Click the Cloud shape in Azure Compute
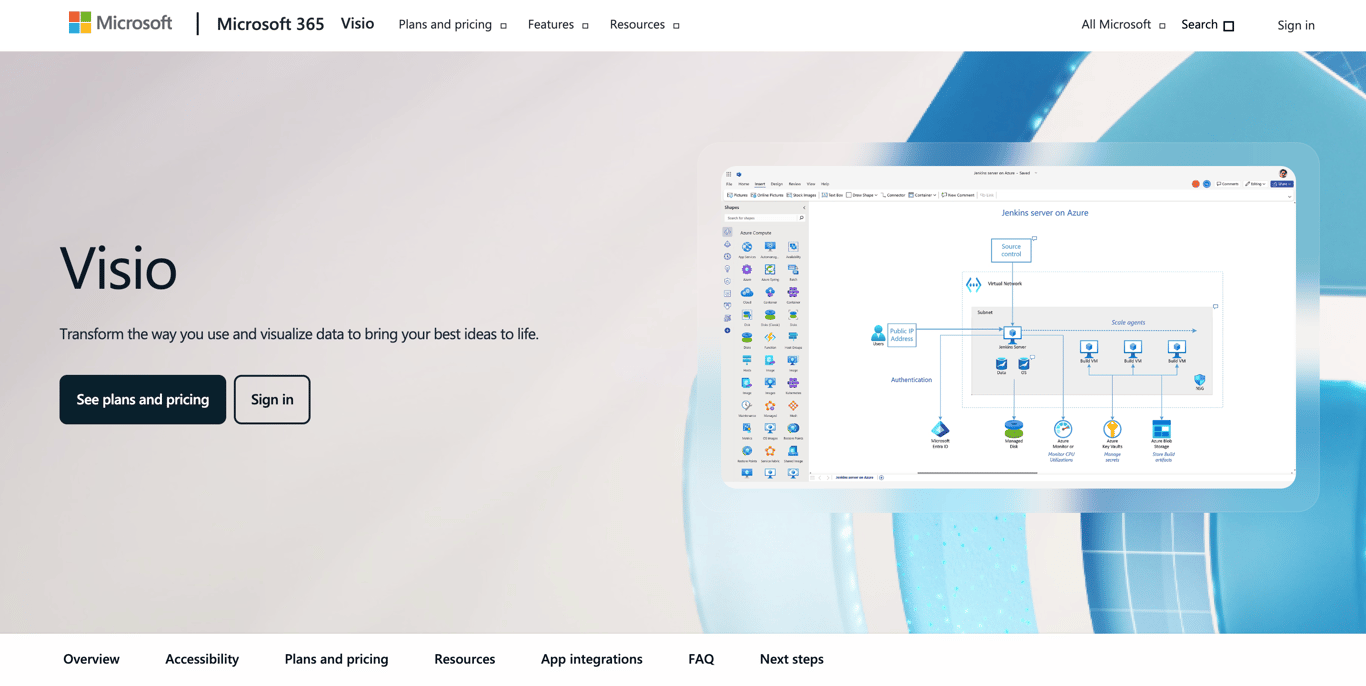The height and width of the screenshot is (686, 1366). (x=746, y=293)
